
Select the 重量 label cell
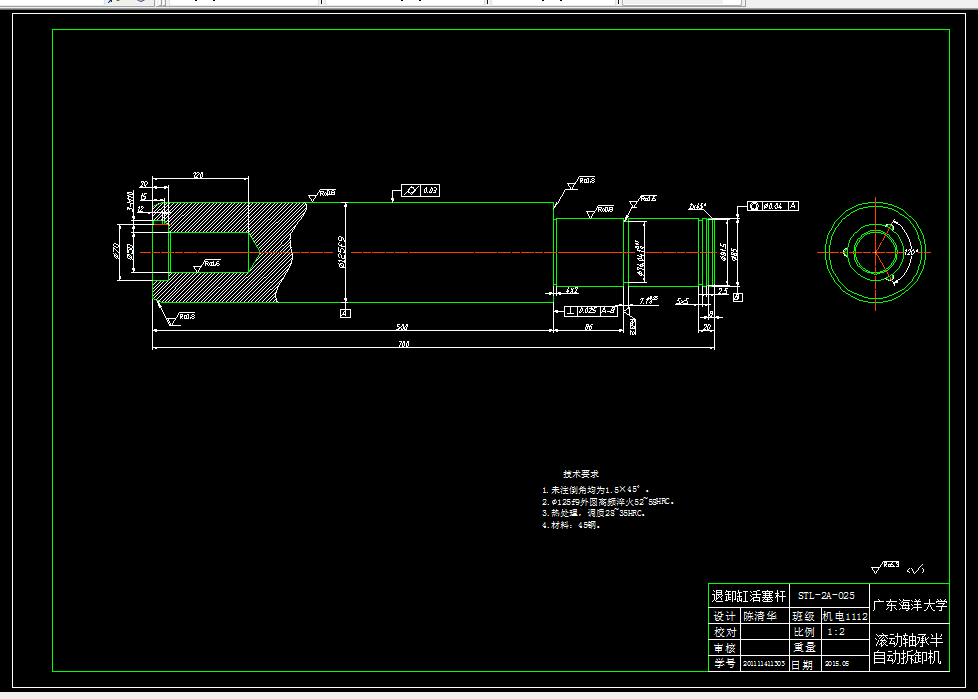coord(803,648)
